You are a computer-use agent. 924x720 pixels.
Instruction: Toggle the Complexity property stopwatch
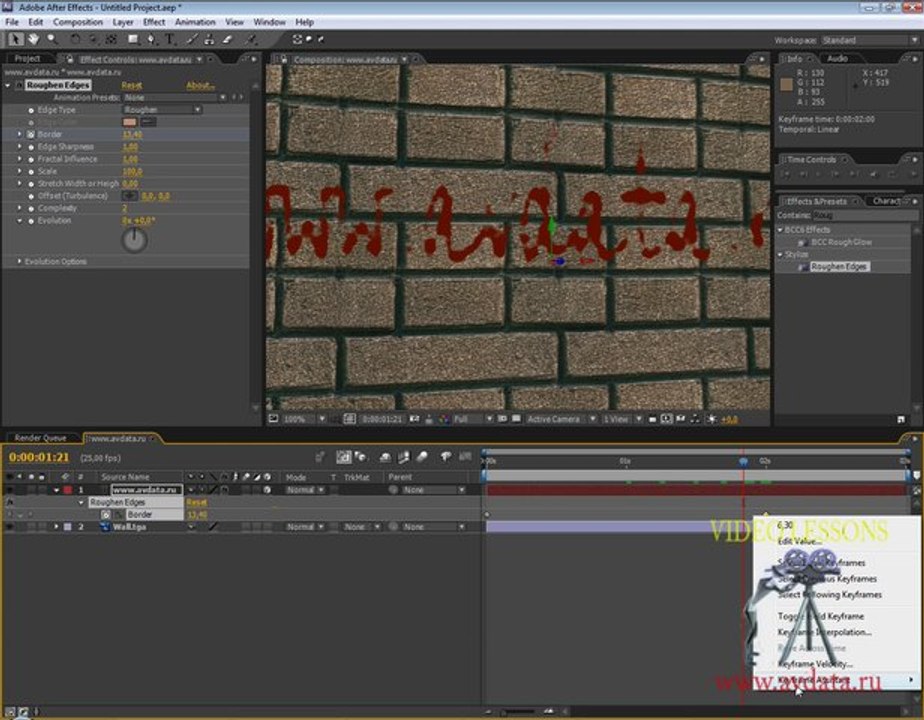tap(31, 208)
